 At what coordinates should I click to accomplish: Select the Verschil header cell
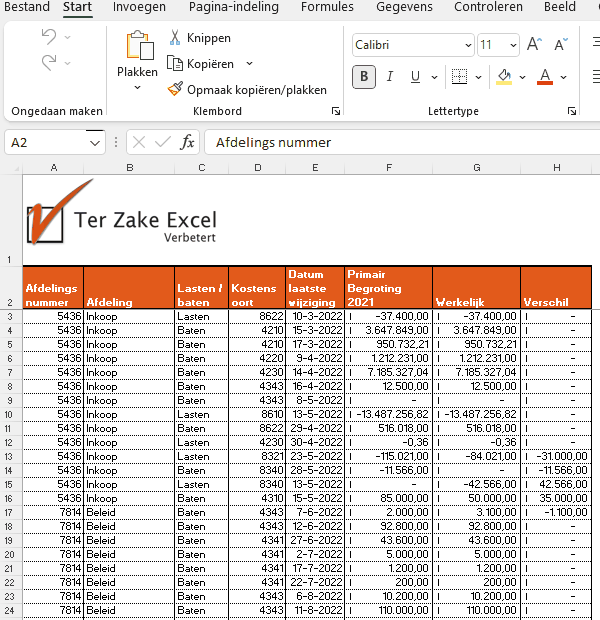click(x=556, y=287)
